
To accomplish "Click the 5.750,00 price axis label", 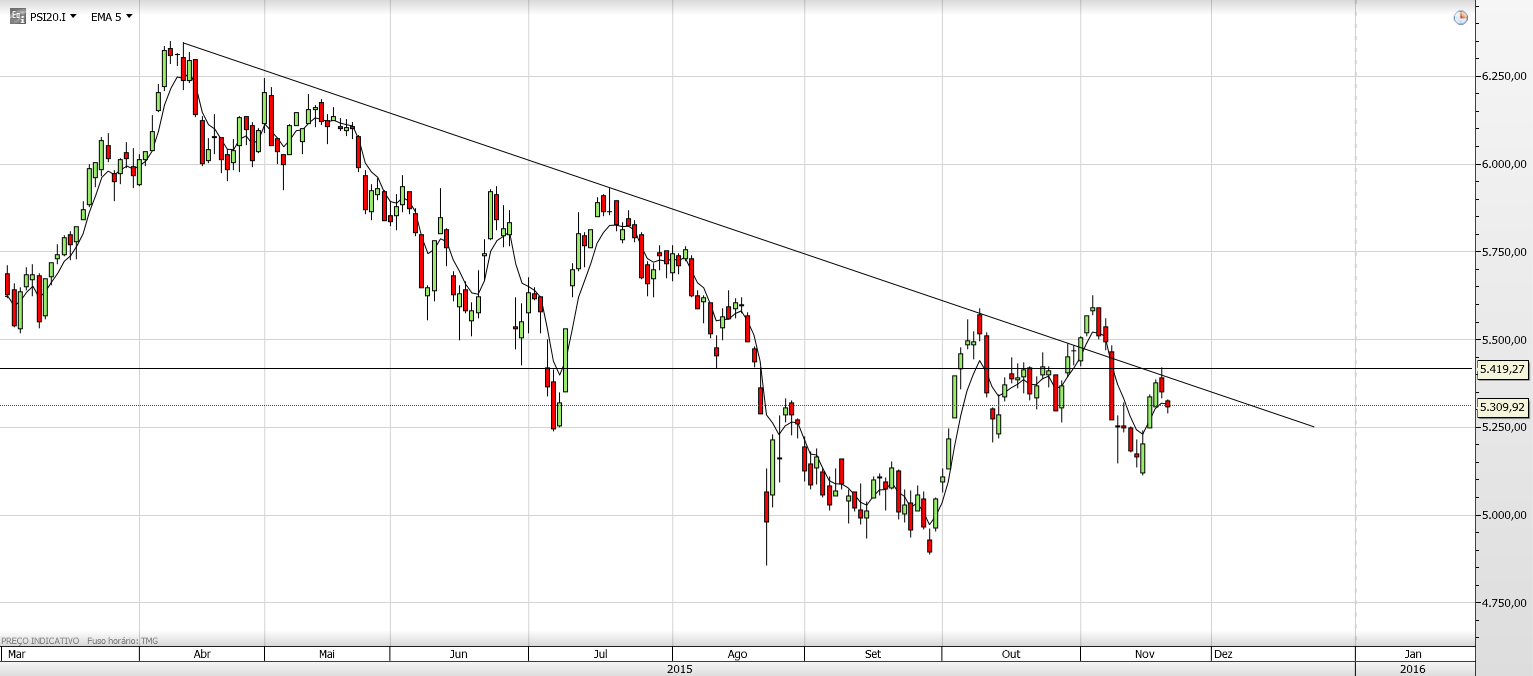I will [x=1504, y=252].
